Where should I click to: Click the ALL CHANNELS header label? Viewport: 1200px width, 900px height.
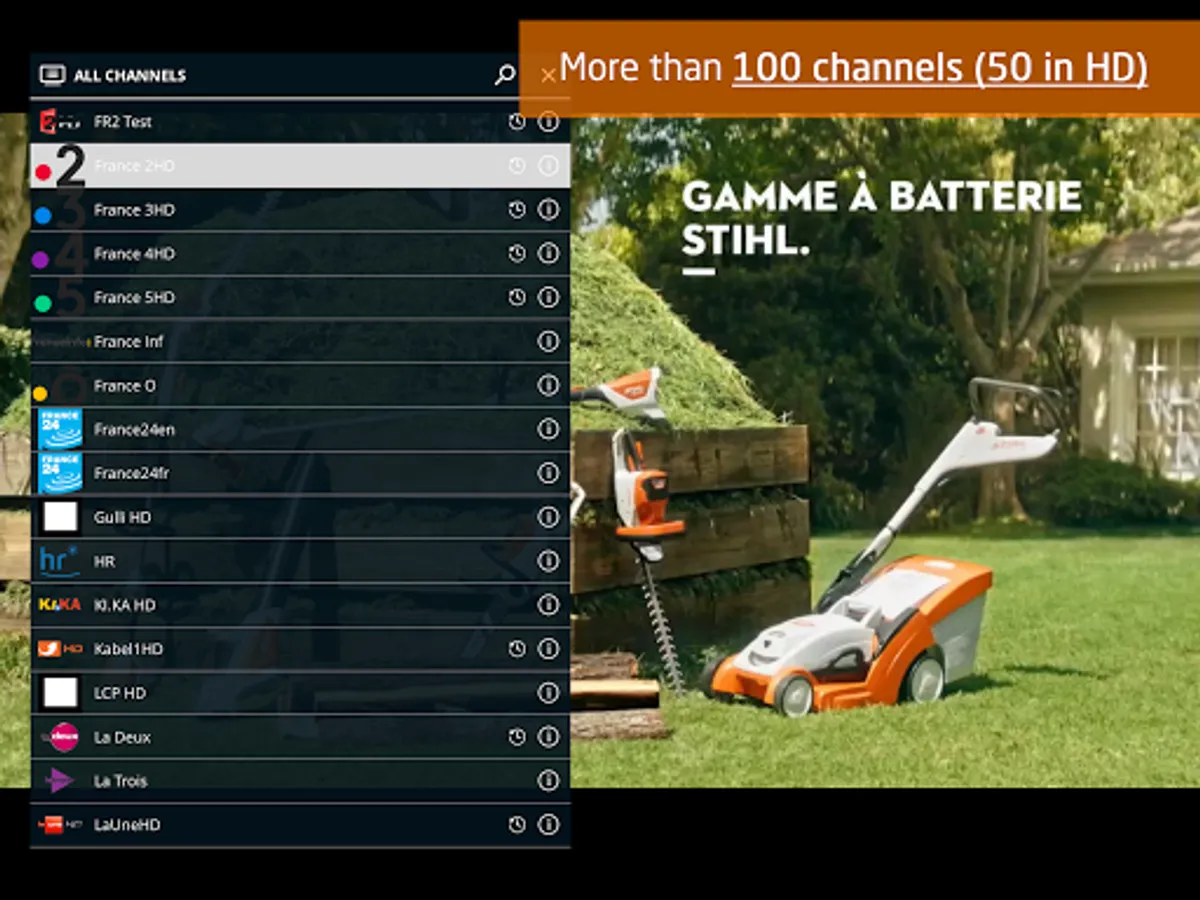[x=130, y=76]
